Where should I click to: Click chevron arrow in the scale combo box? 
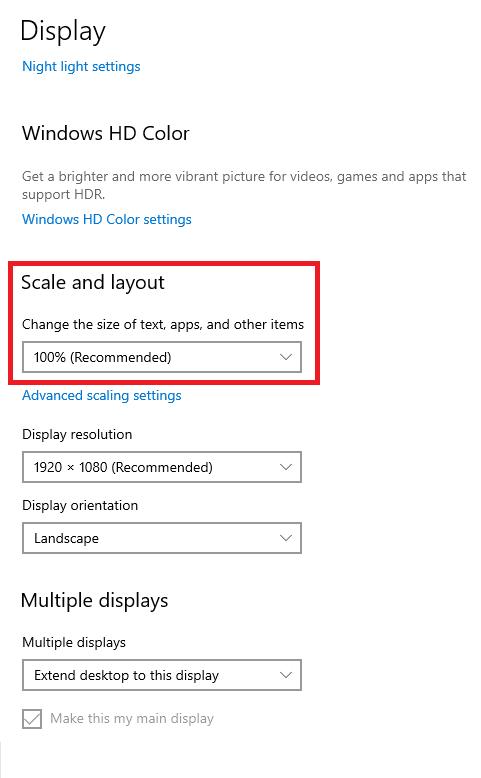pyautogui.click(x=286, y=357)
